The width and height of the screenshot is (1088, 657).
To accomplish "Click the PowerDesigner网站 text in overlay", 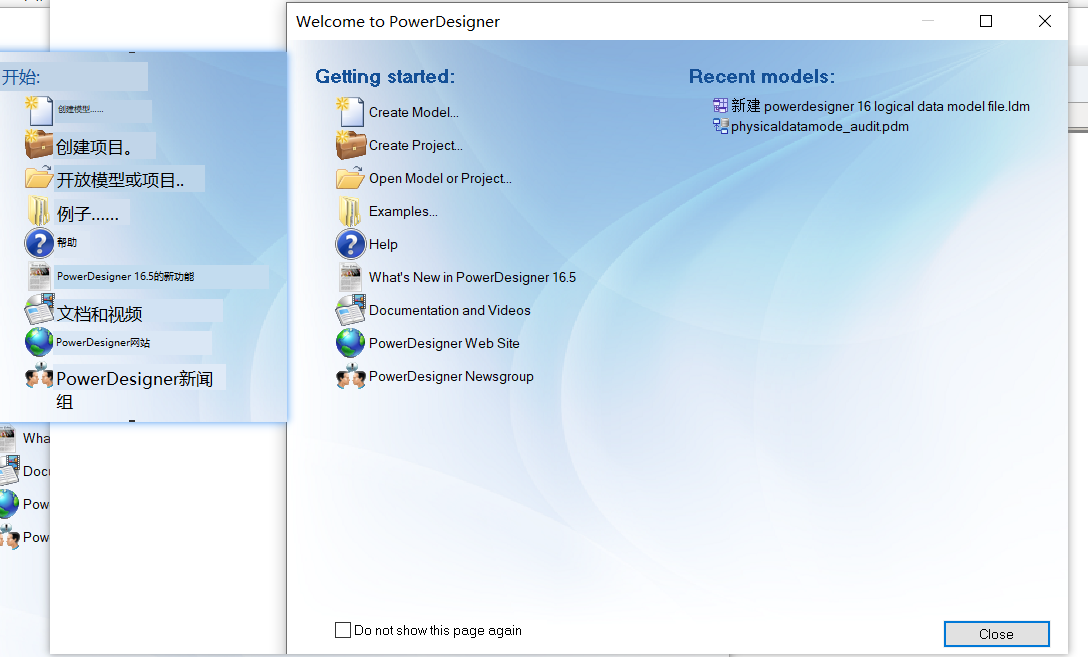I will click(103, 343).
